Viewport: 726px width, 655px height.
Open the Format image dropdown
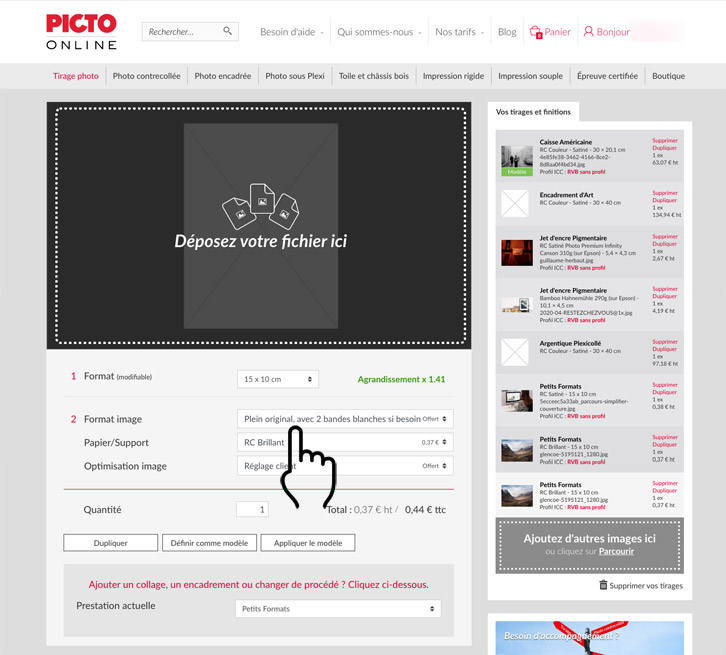pyautogui.click(x=344, y=419)
